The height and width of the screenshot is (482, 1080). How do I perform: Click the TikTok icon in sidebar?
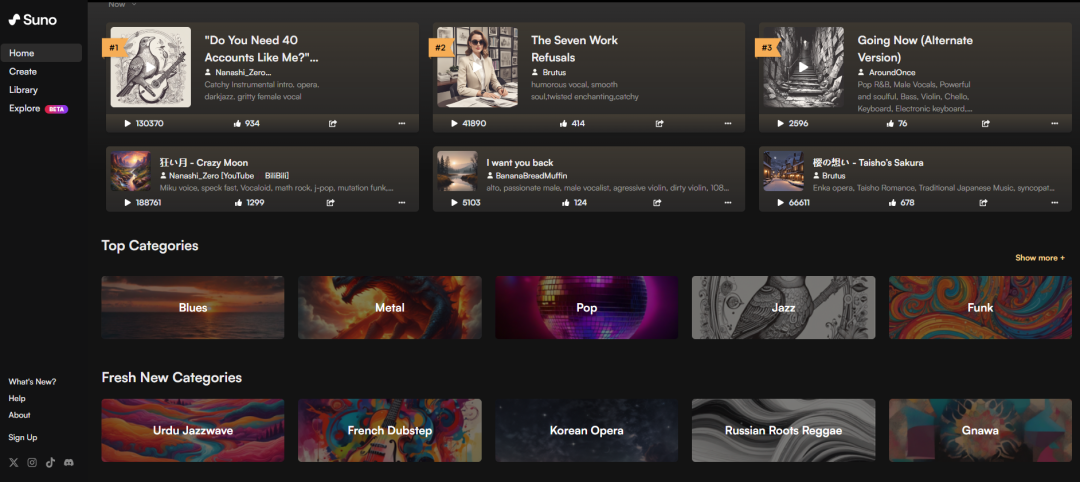(x=50, y=462)
